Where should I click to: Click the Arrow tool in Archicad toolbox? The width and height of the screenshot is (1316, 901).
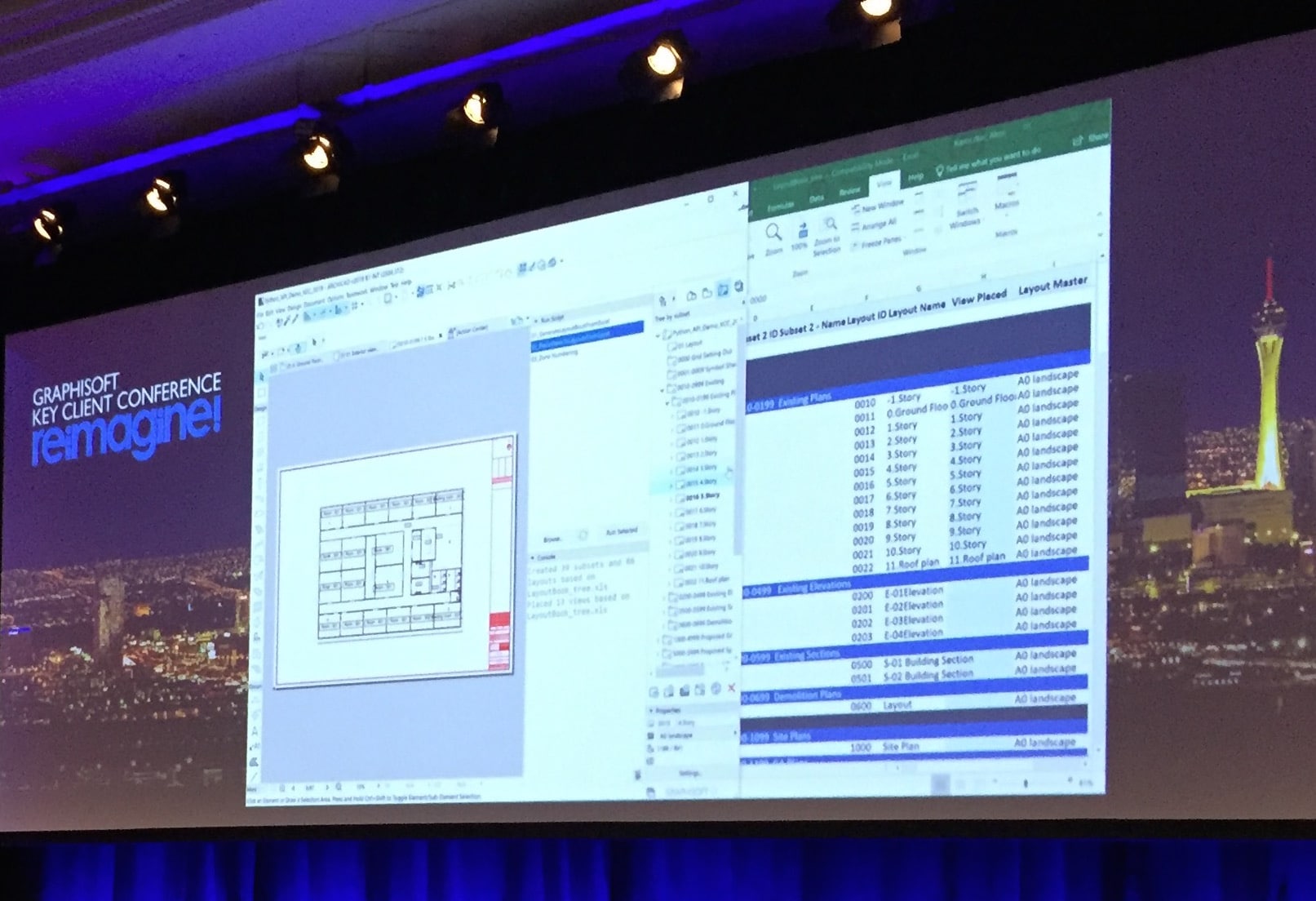click(261, 376)
